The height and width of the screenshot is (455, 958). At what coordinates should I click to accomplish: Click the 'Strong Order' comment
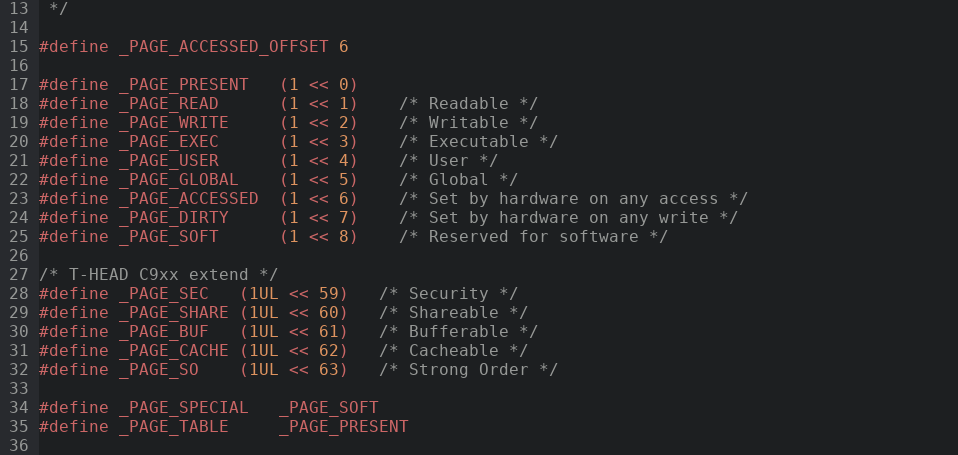[468, 369]
